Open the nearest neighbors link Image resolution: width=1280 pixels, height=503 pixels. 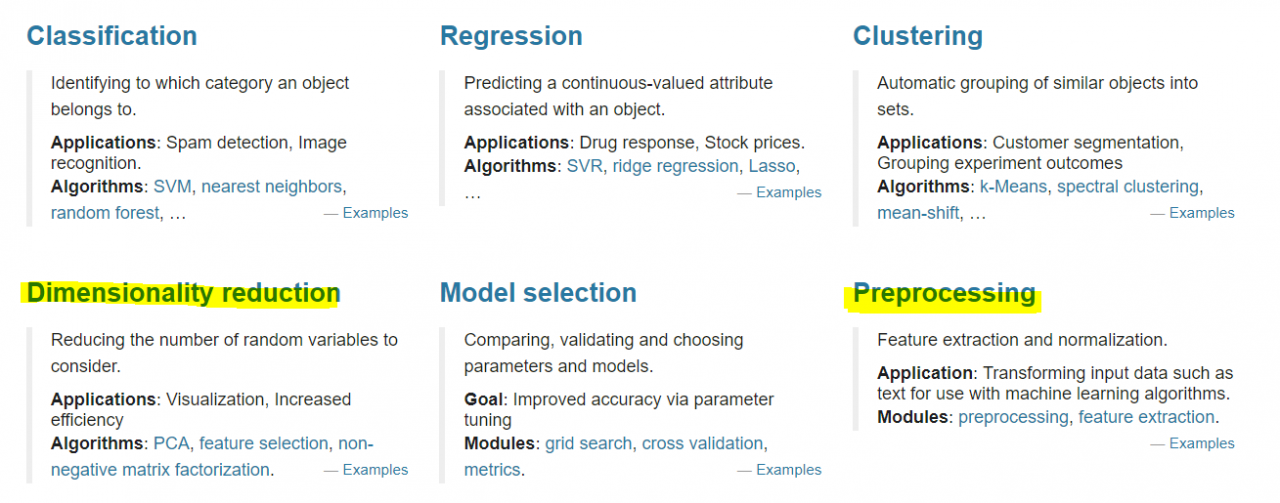click(271, 187)
